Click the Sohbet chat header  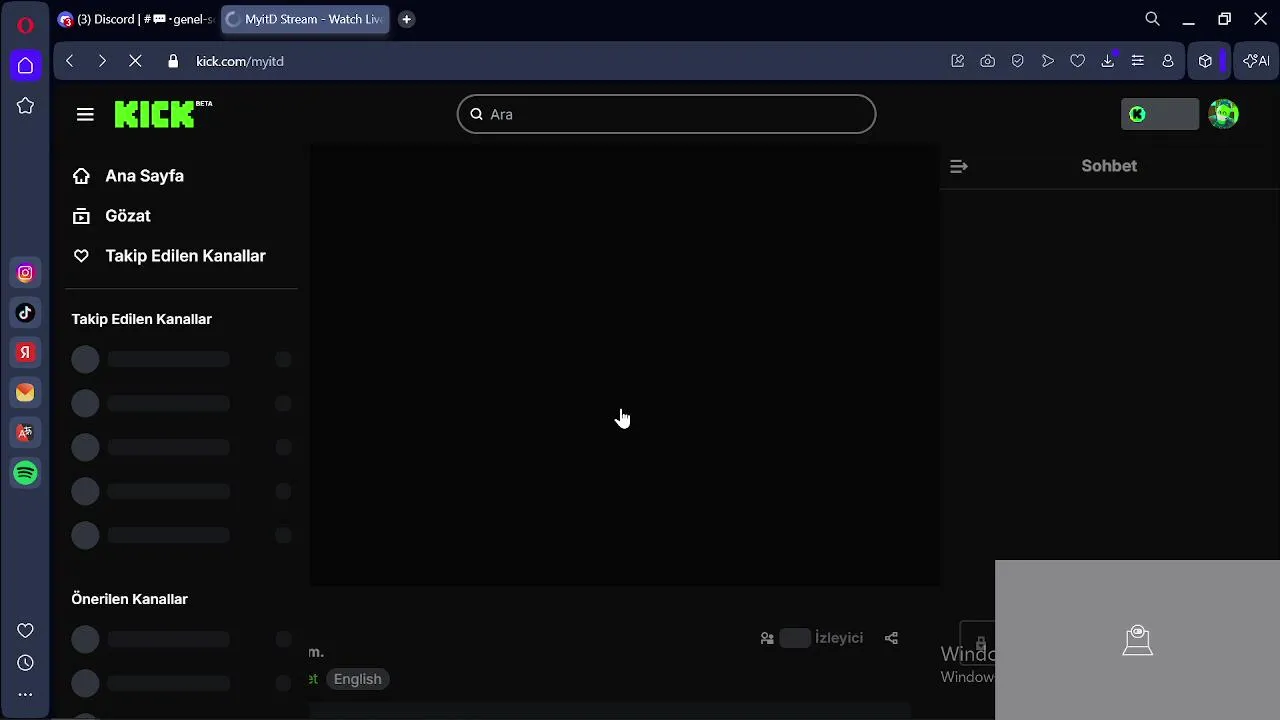(1109, 166)
